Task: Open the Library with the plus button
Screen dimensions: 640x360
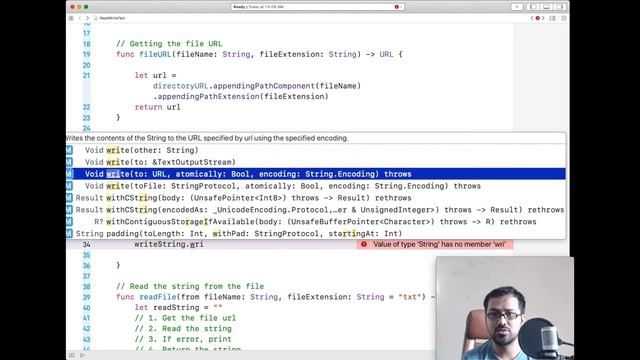Action: (517, 7)
